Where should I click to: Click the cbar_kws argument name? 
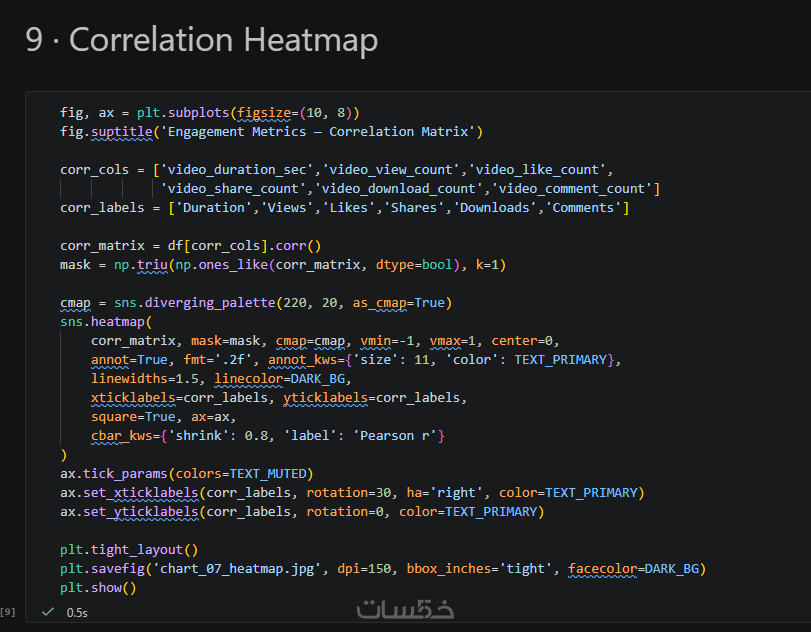[122, 436]
